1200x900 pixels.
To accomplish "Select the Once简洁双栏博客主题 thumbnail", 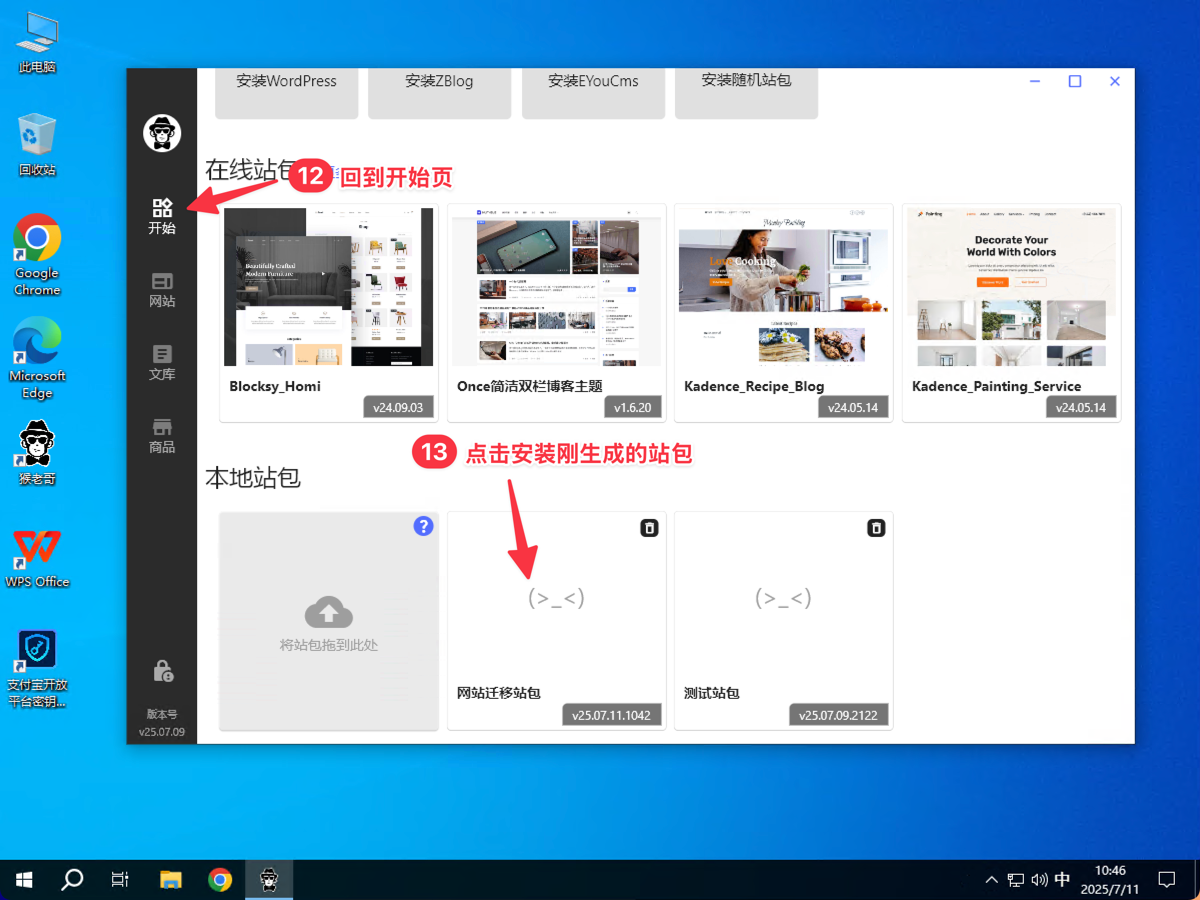I will pyautogui.click(x=556, y=287).
